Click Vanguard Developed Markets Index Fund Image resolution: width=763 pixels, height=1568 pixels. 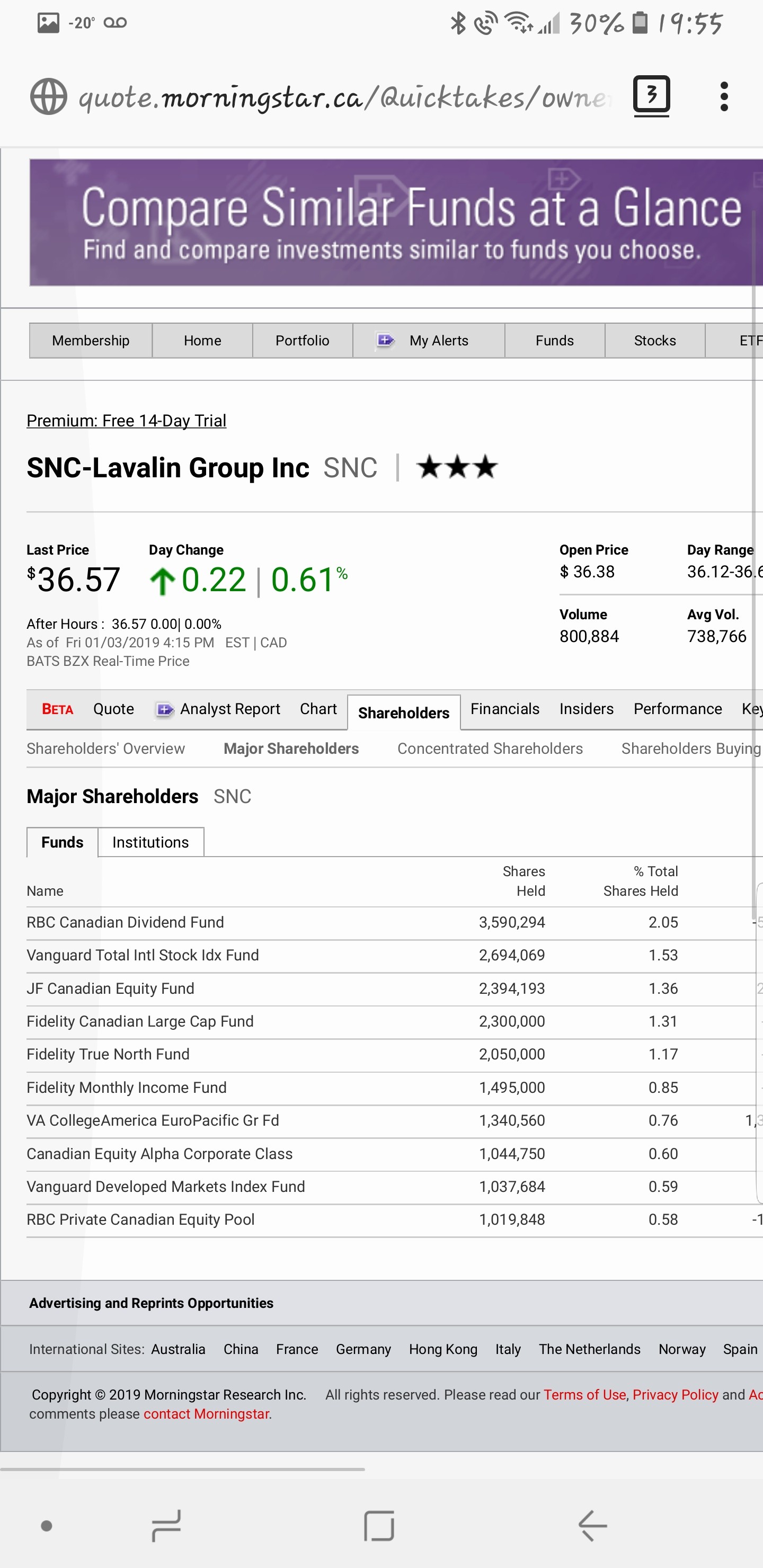click(166, 1187)
